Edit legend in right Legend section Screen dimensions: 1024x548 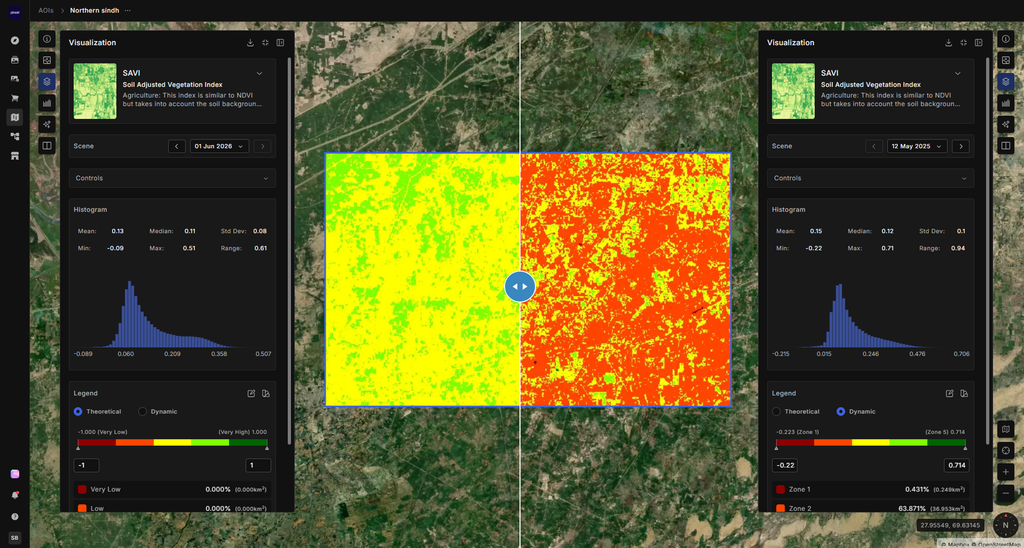coord(949,393)
